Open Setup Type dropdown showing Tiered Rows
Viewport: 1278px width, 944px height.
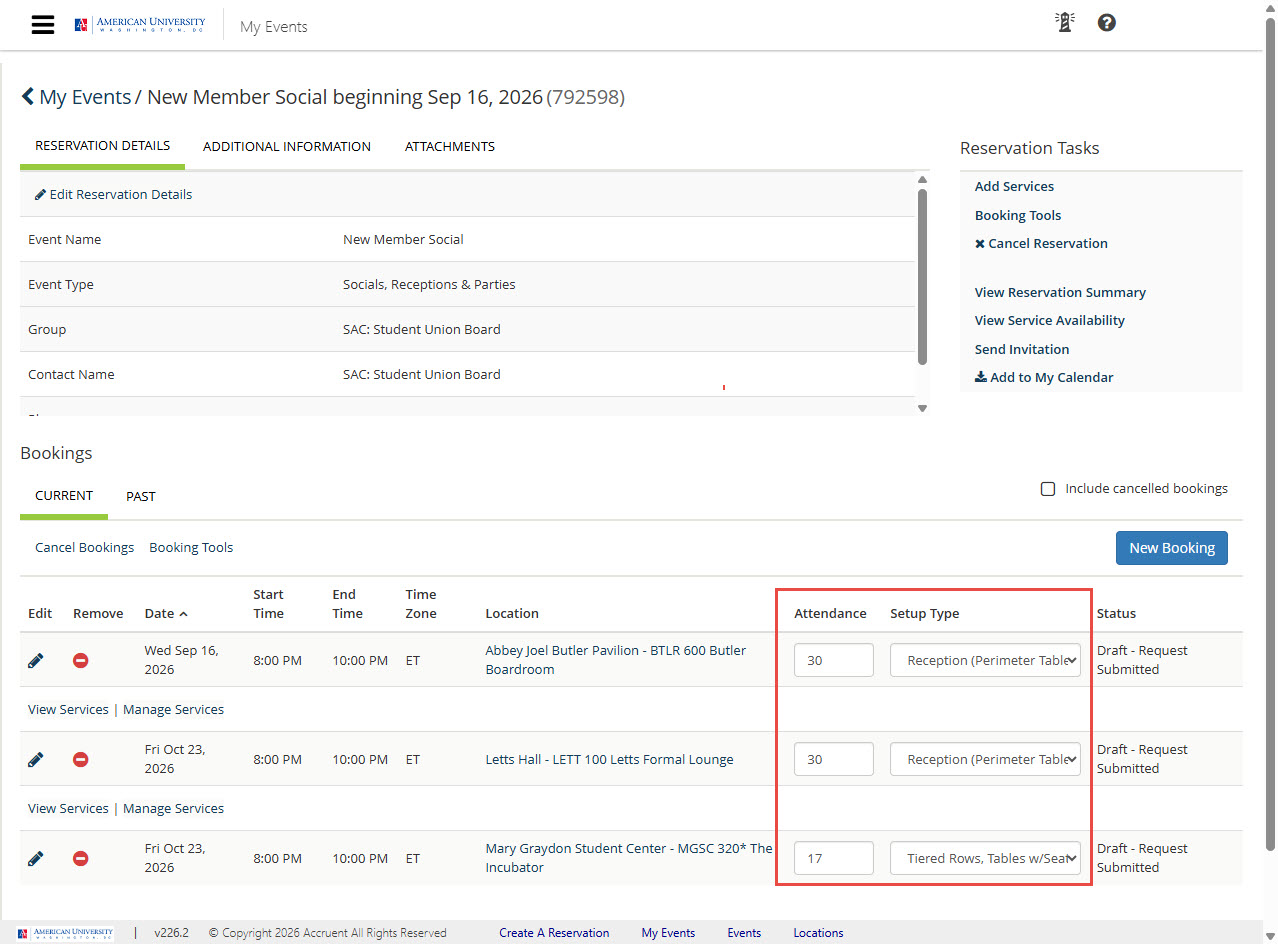click(x=985, y=858)
